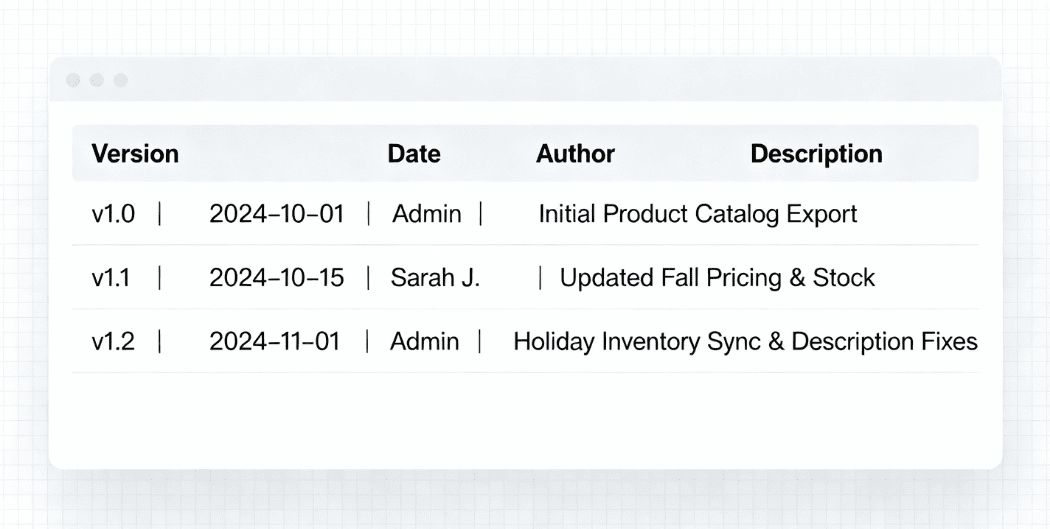Maximize the window using third dot
The image size is (1050, 529).
(x=120, y=80)
